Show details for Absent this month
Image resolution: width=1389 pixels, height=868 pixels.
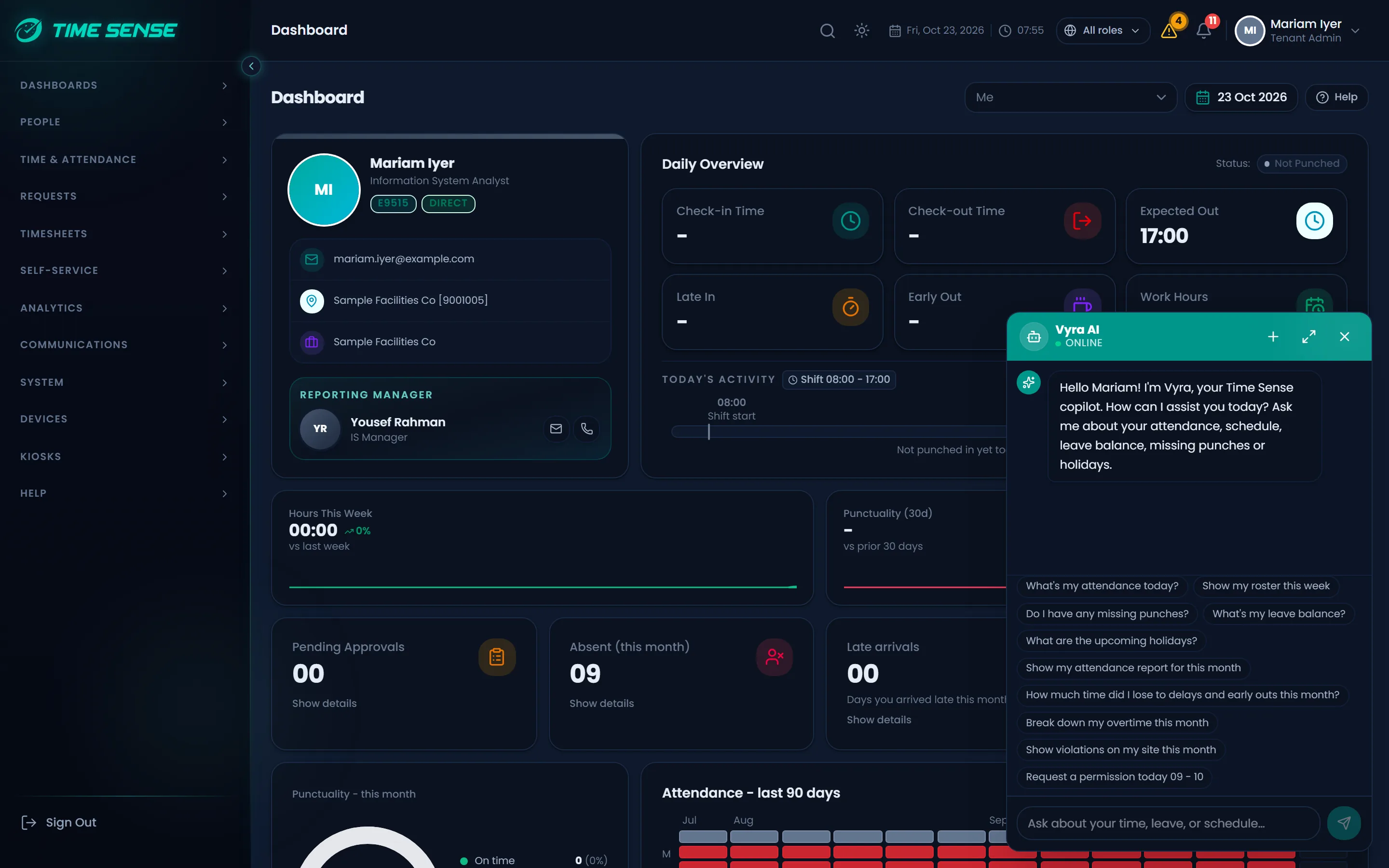[601, 703]
